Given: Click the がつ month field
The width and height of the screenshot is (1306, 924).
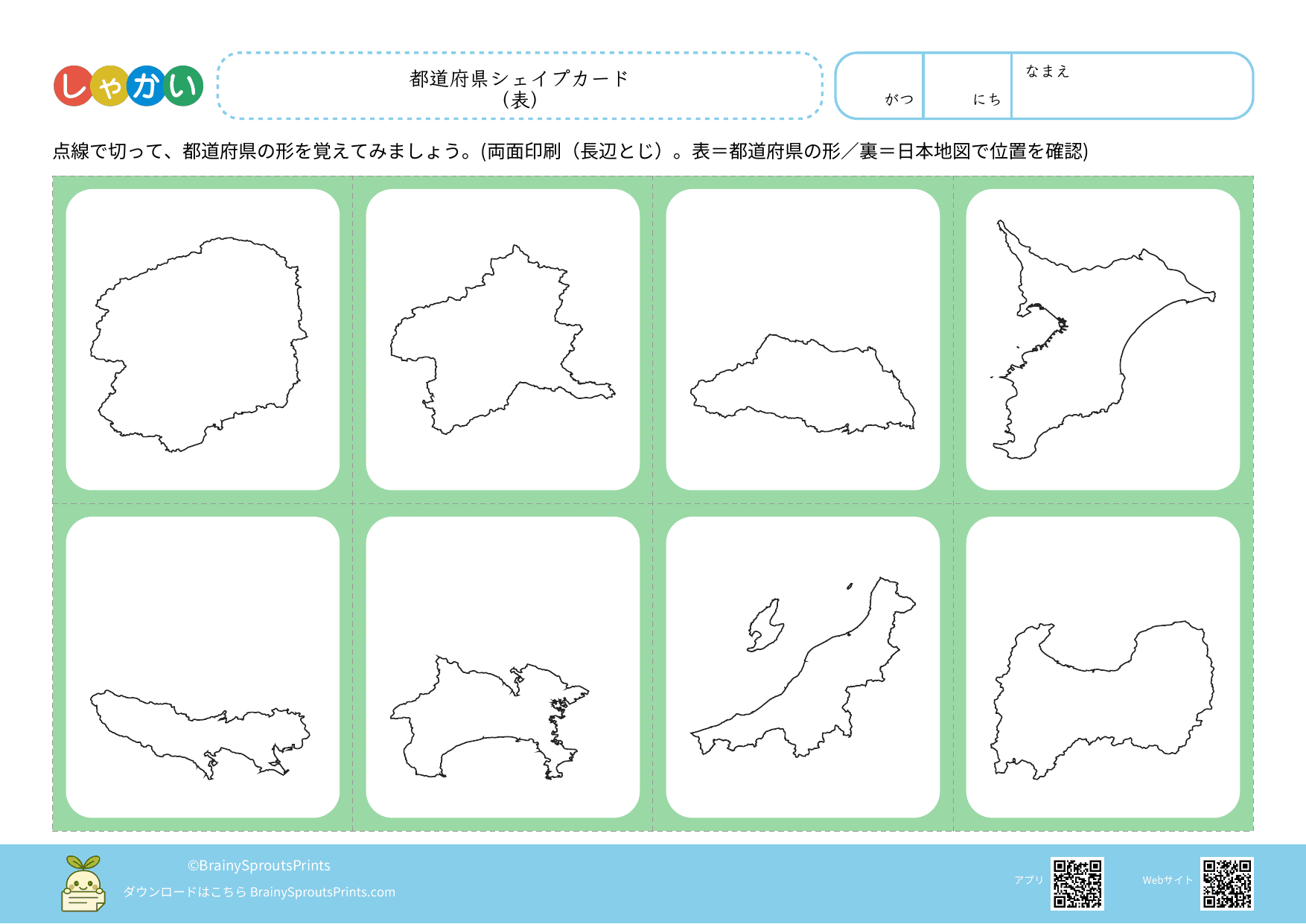Looking at the screenshot, I should coord(880,86).
